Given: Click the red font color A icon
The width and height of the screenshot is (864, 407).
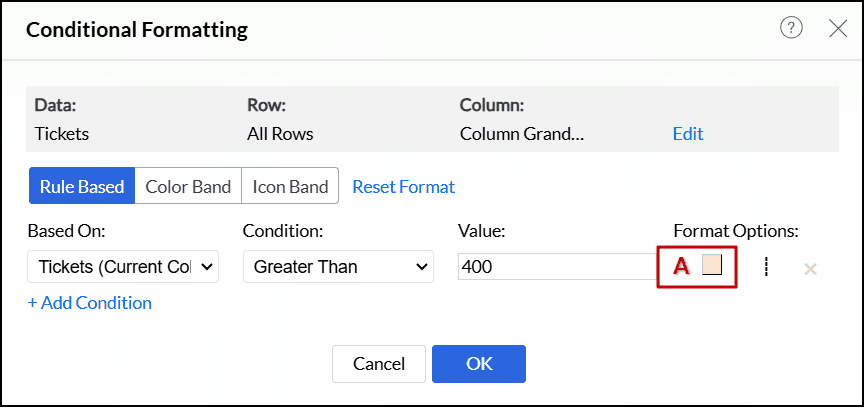Looking at the screenshot, I should click(682, 266).
